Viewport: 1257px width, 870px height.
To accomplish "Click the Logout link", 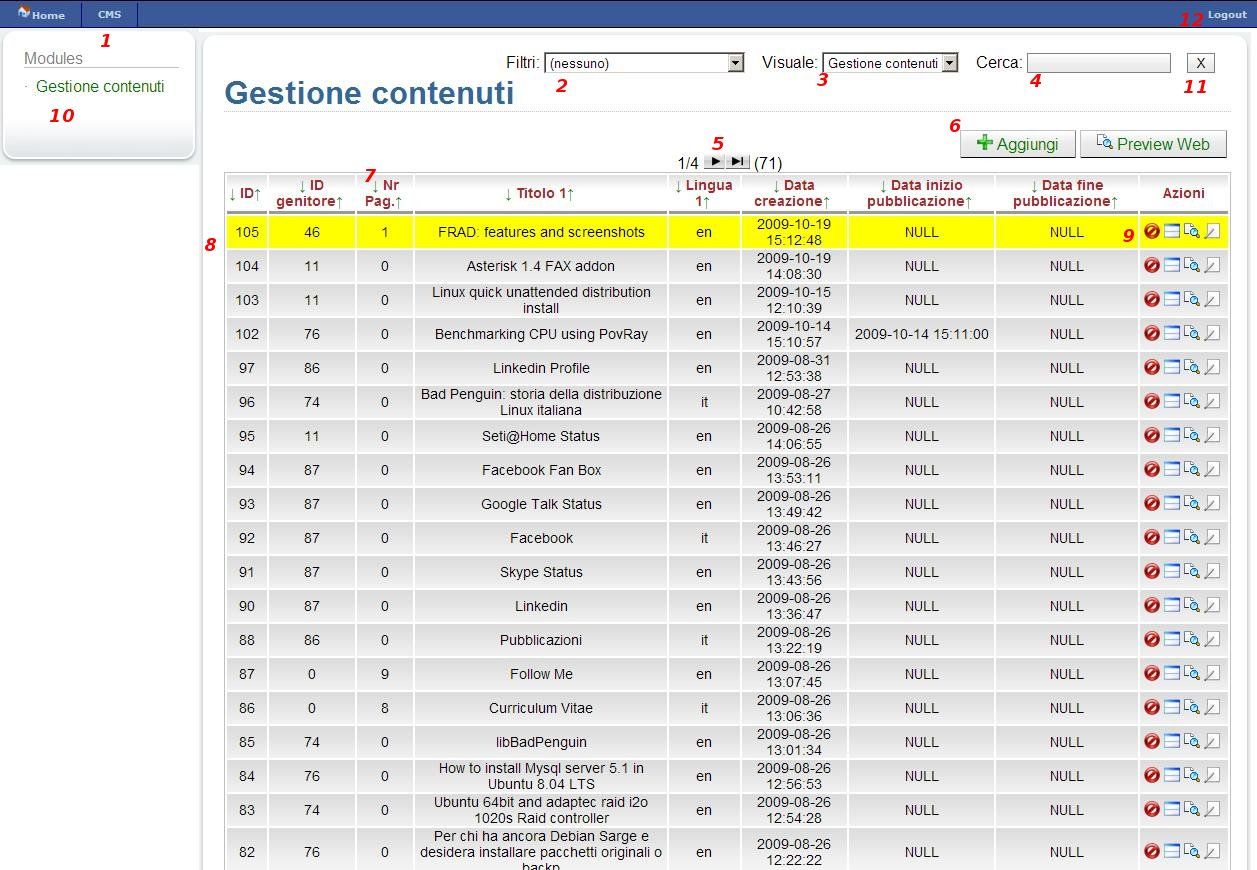I will pos(1226,15).
